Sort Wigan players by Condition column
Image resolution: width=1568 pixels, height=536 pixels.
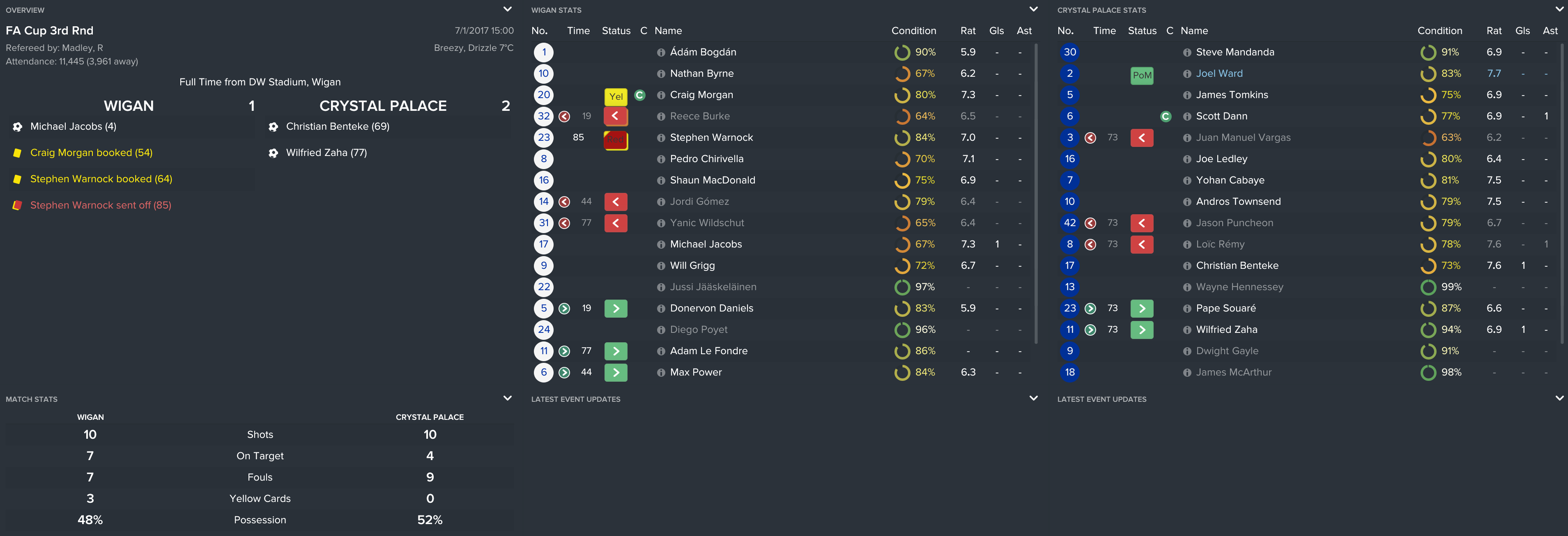coord(913,31)
